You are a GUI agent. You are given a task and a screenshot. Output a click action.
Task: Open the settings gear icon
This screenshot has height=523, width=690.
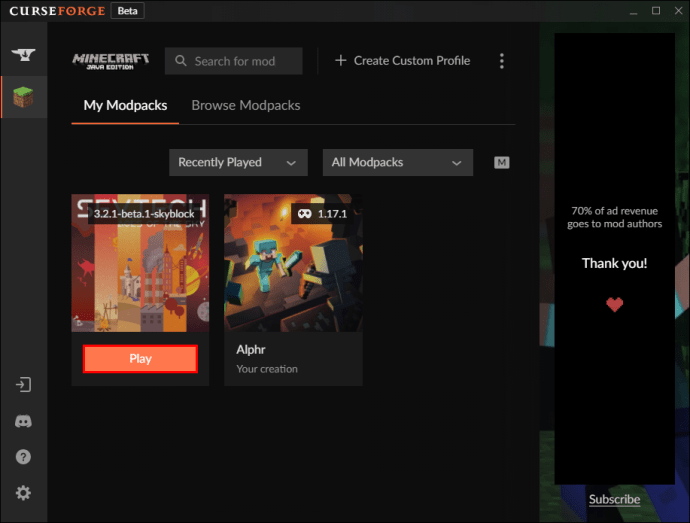tap(23, 493)
